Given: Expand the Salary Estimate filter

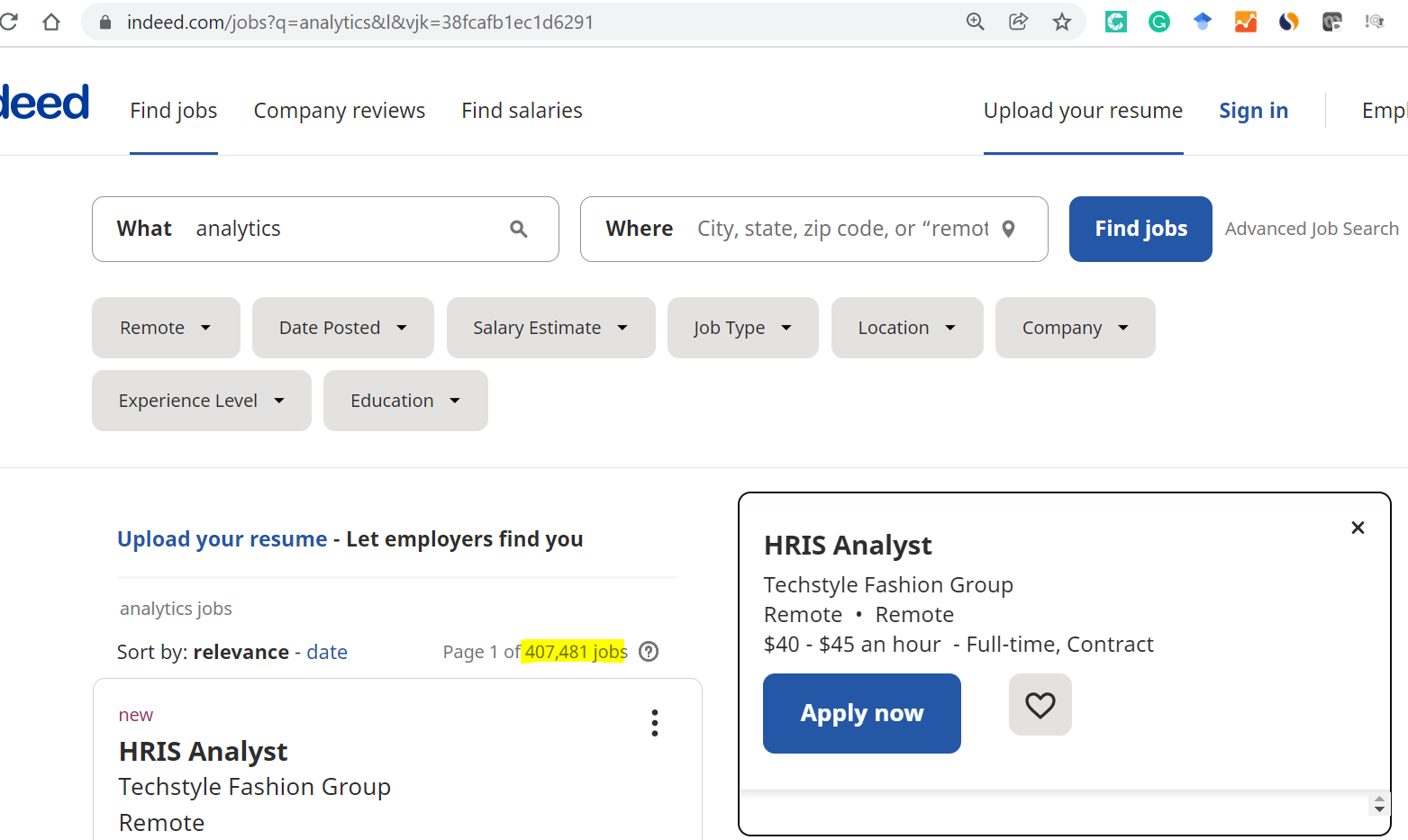Looking at the screenshot, I should tap(550, 328).
